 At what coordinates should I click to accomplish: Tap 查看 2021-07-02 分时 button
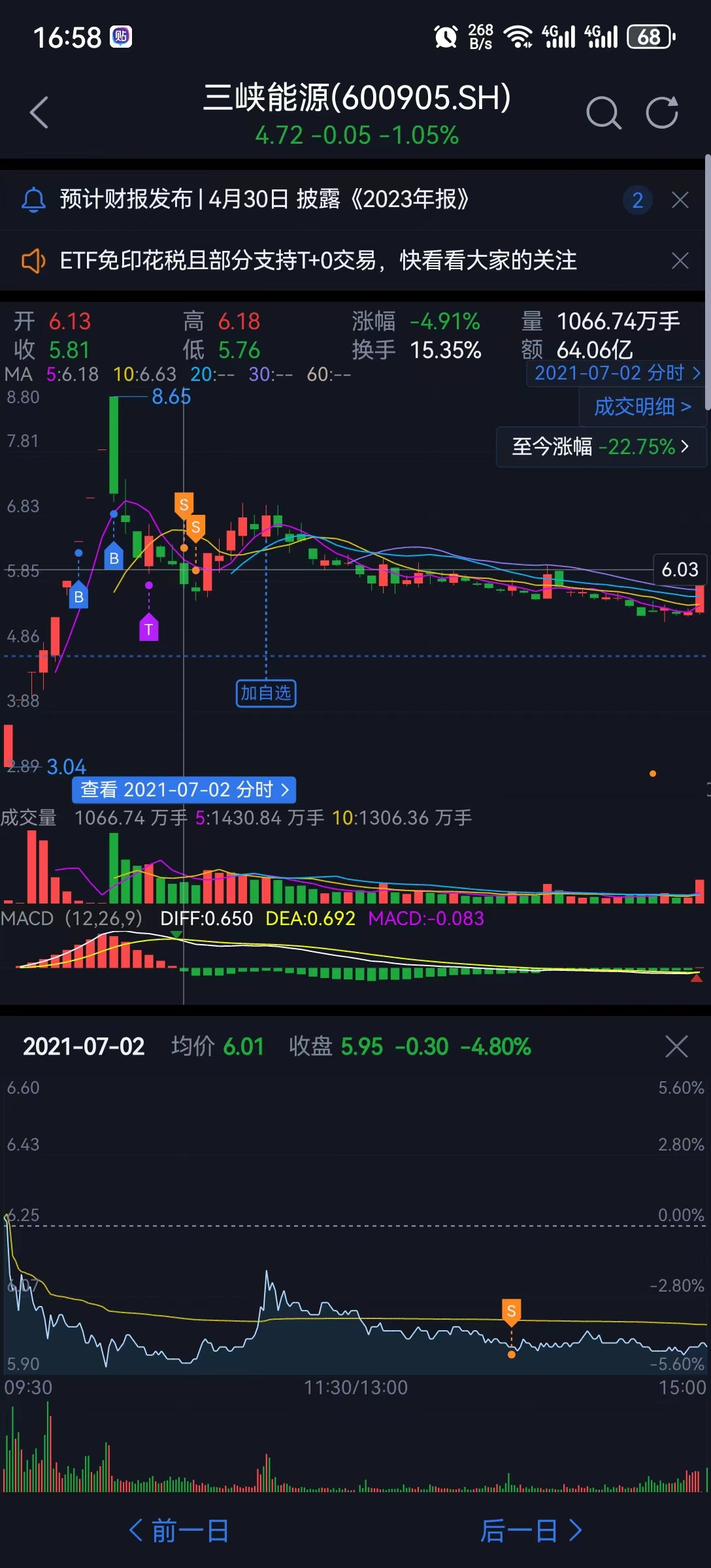184,790
